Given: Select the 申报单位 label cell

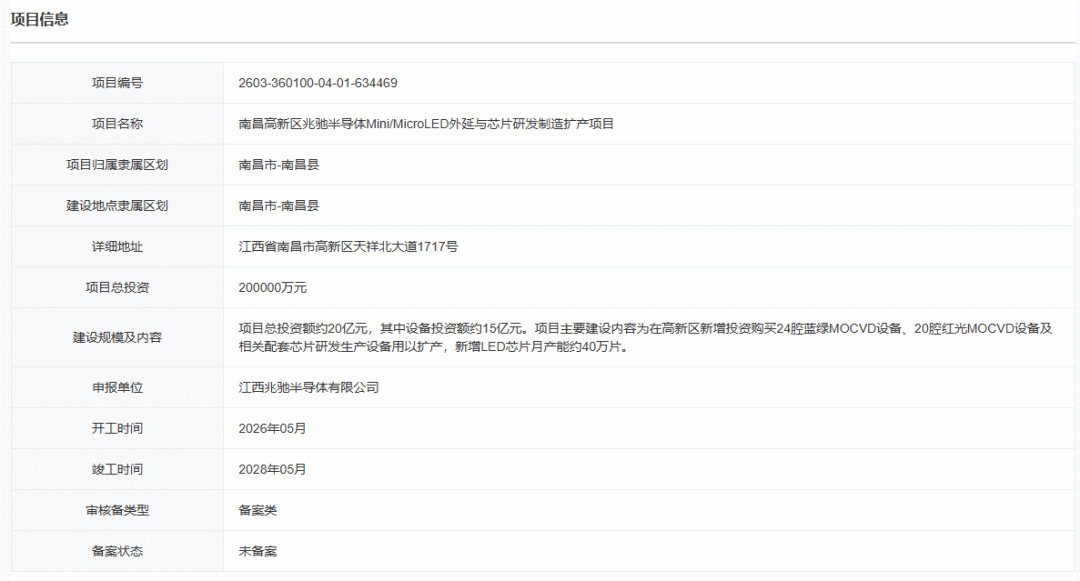Looking at the screenshot, I should pyautogui.click(x=117, y=387).
